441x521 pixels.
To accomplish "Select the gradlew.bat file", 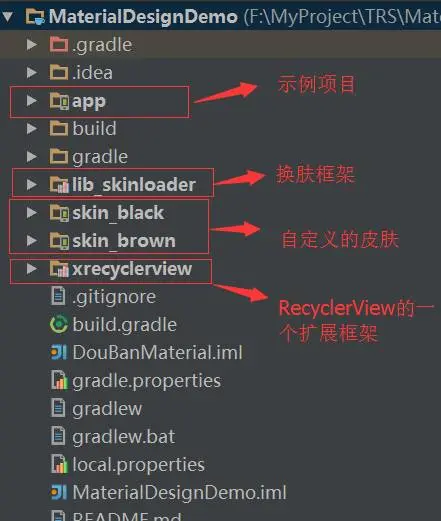I will click(x=123, y=436).
